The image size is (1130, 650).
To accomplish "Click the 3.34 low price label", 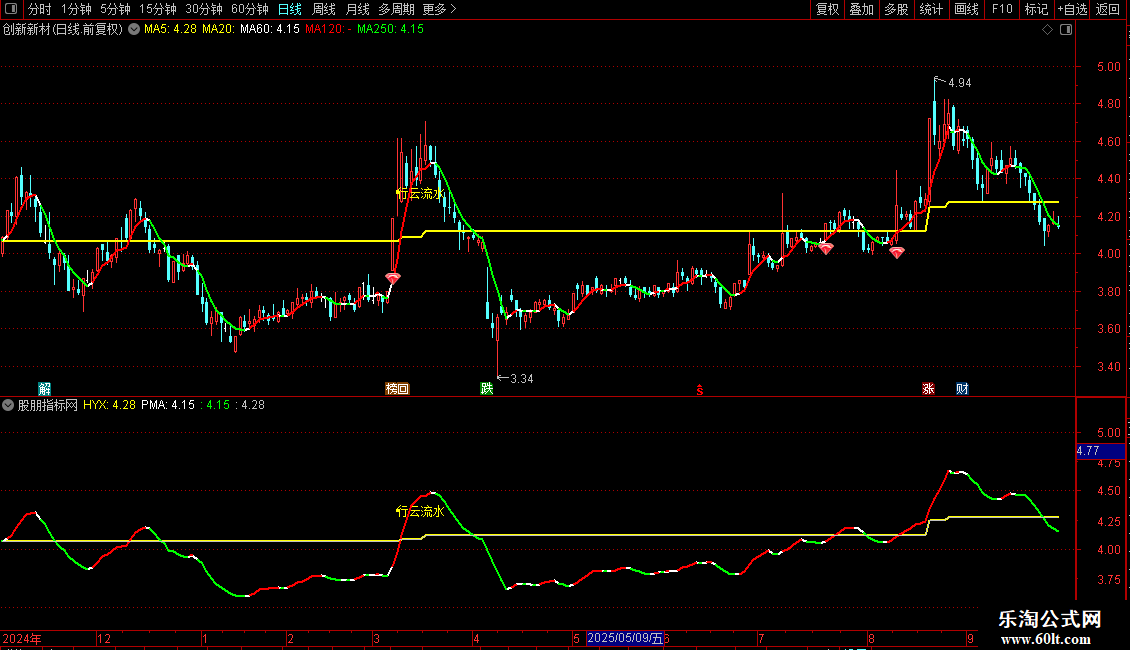I will pos(522,378).
